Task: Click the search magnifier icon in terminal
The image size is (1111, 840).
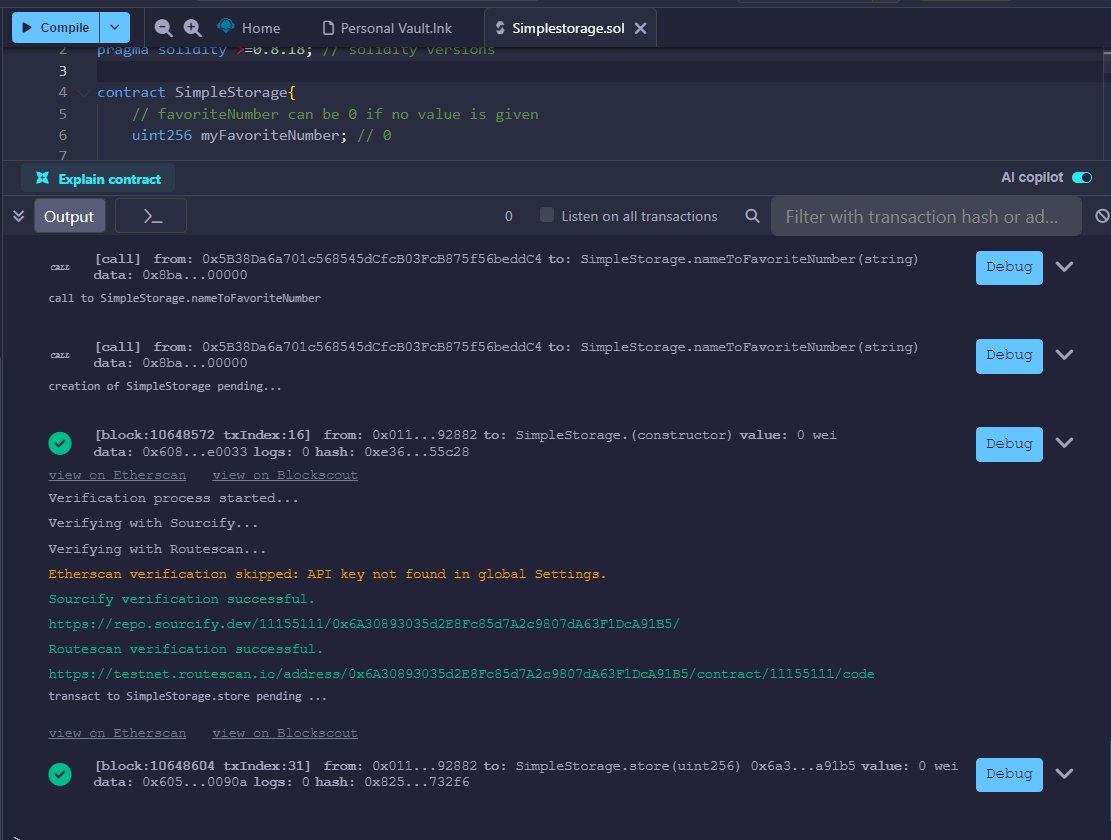Action: [x=752, y=215]
